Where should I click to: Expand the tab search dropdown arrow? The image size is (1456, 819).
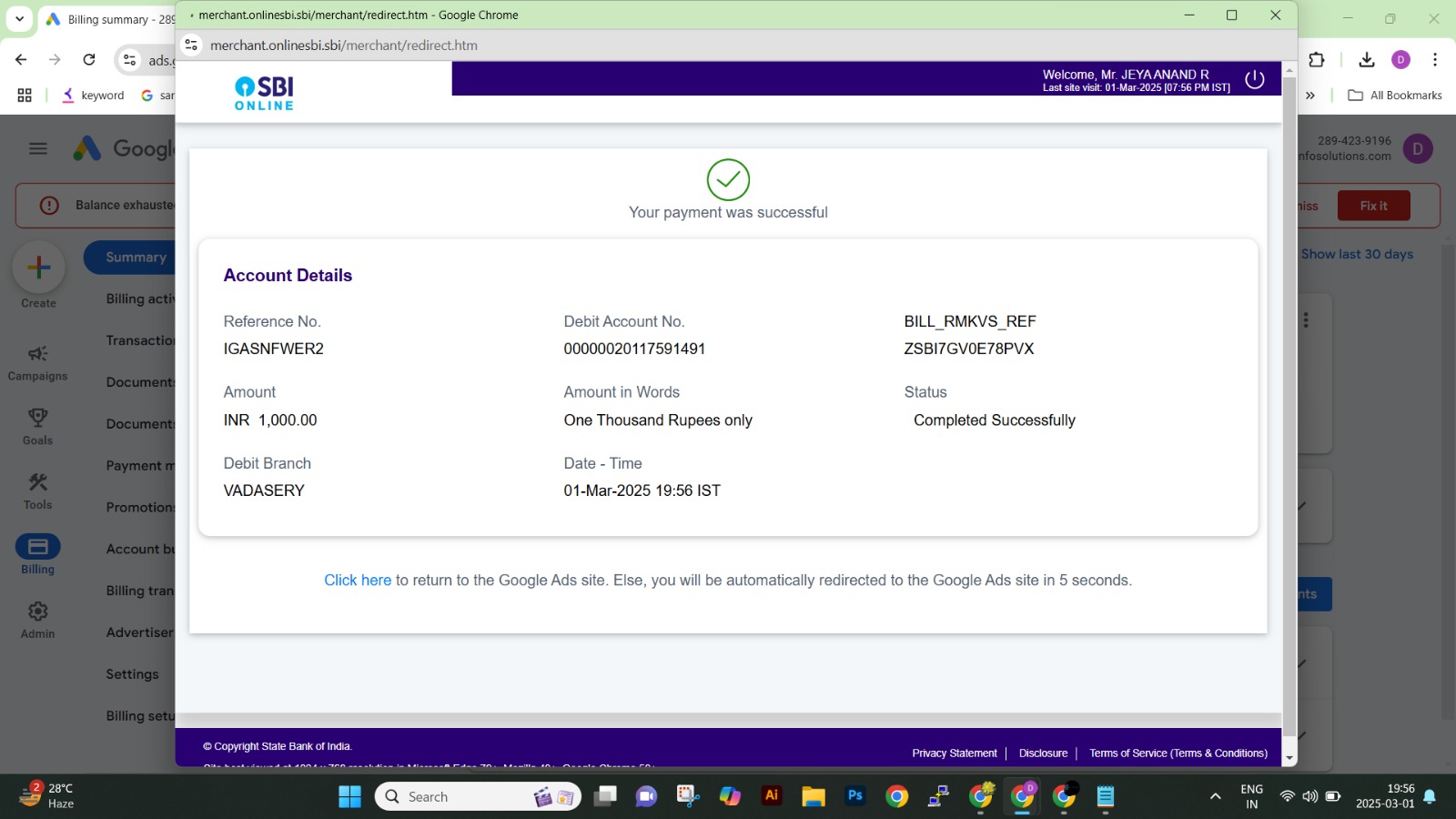19,19
